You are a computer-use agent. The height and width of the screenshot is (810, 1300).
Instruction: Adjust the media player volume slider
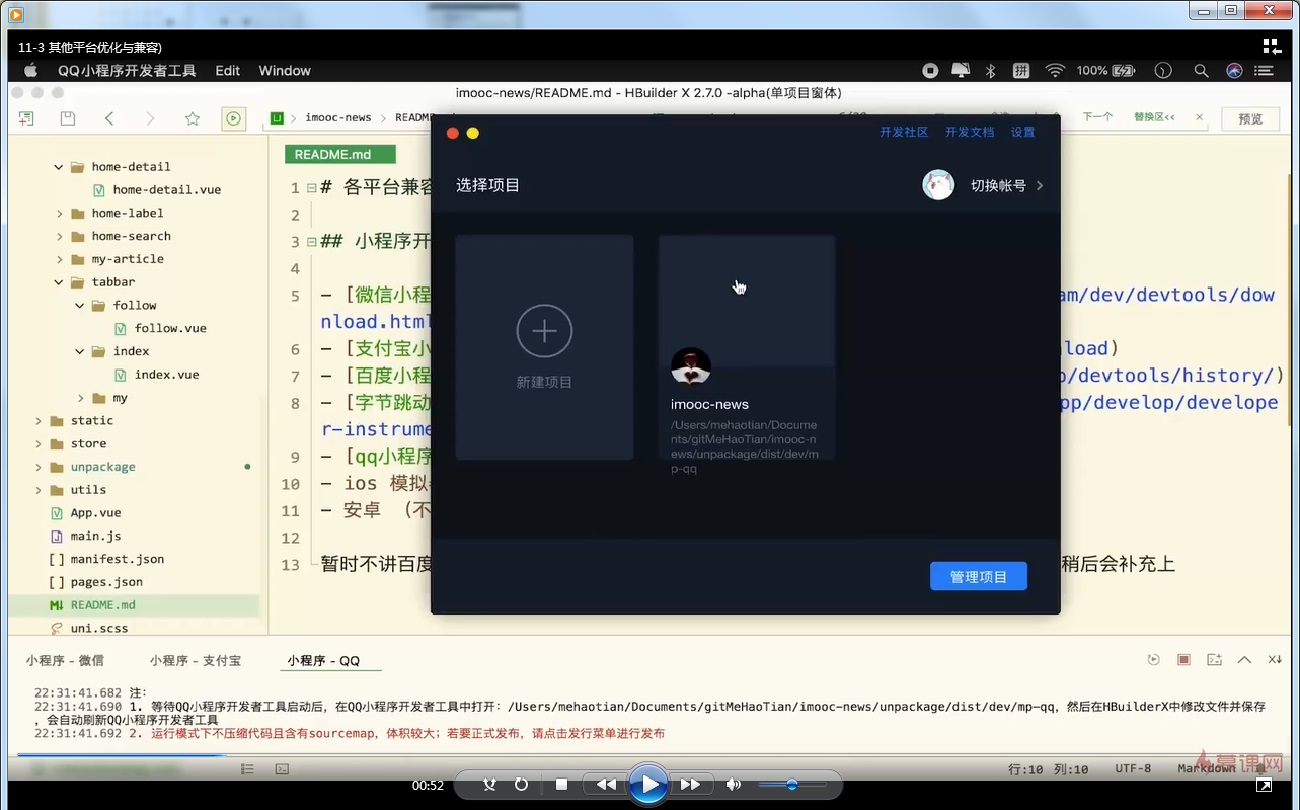point(792,785)
